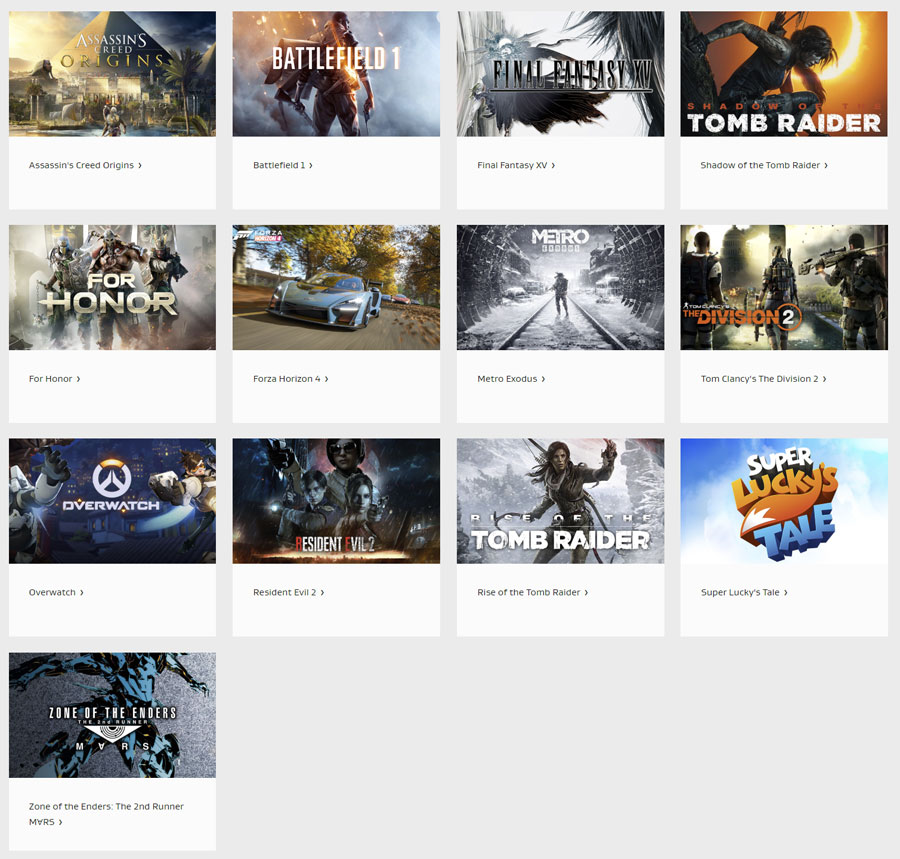The image size is (900, 859).
Task: Follow Zone of the Enders: 2nd Runner link
Action: (x=106, y=814)
